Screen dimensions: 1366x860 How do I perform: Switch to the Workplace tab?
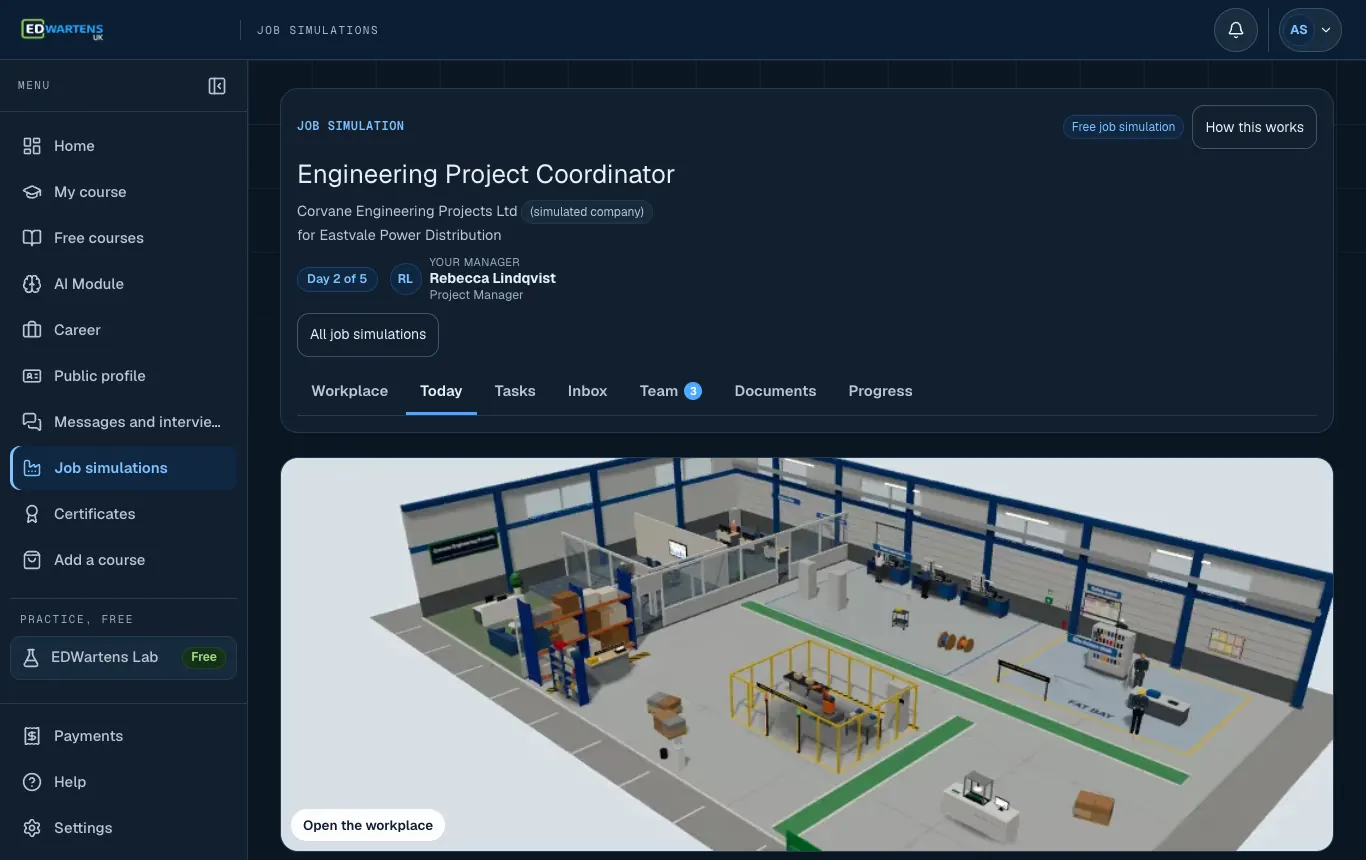[350, 391]
